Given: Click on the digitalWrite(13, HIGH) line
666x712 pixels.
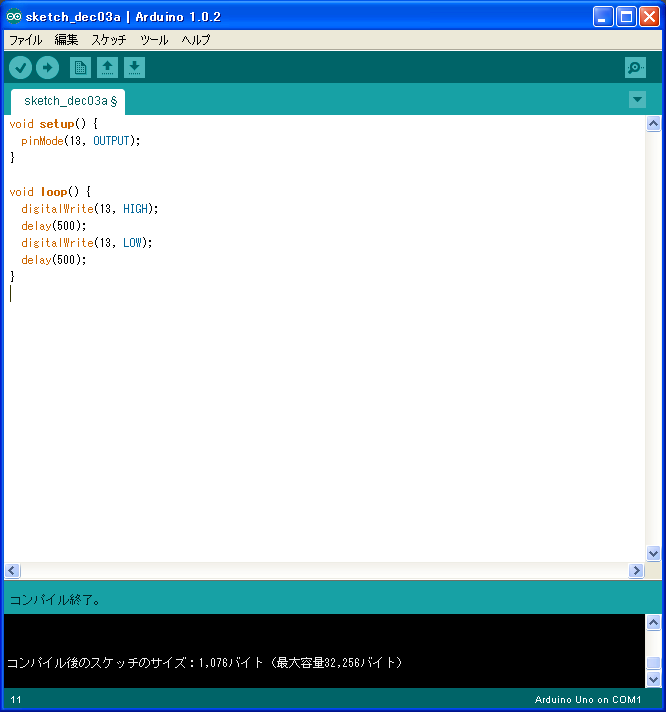Looking at the screenshot, I should pyautogui.click(x=90, y=209).
